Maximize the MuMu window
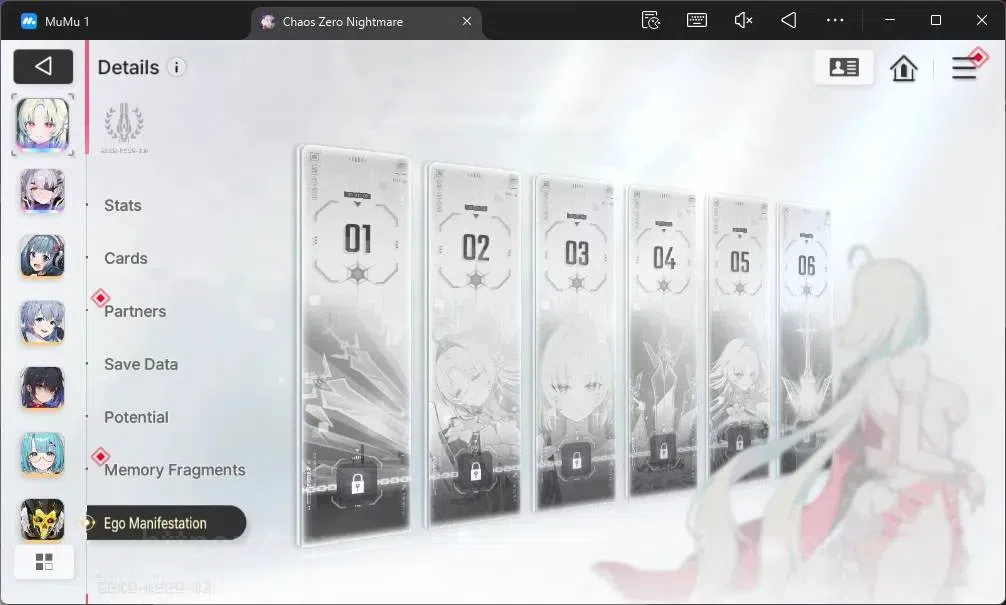This screenshot has height=605, width=1006. 935,21
